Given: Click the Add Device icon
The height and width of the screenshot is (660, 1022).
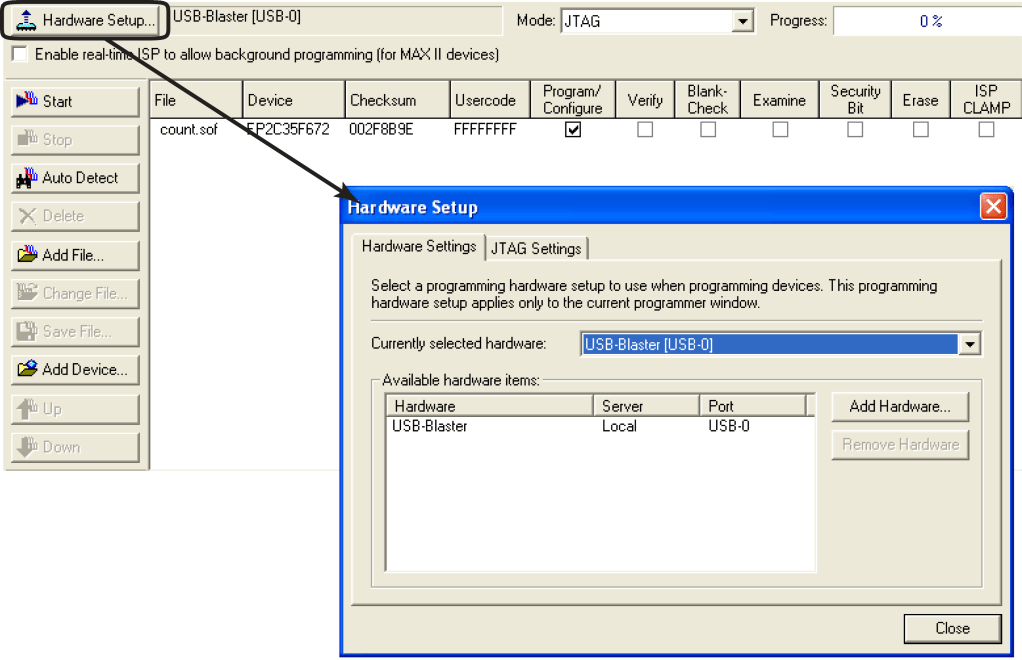Looking at the screenshot, I should (27, 369).
